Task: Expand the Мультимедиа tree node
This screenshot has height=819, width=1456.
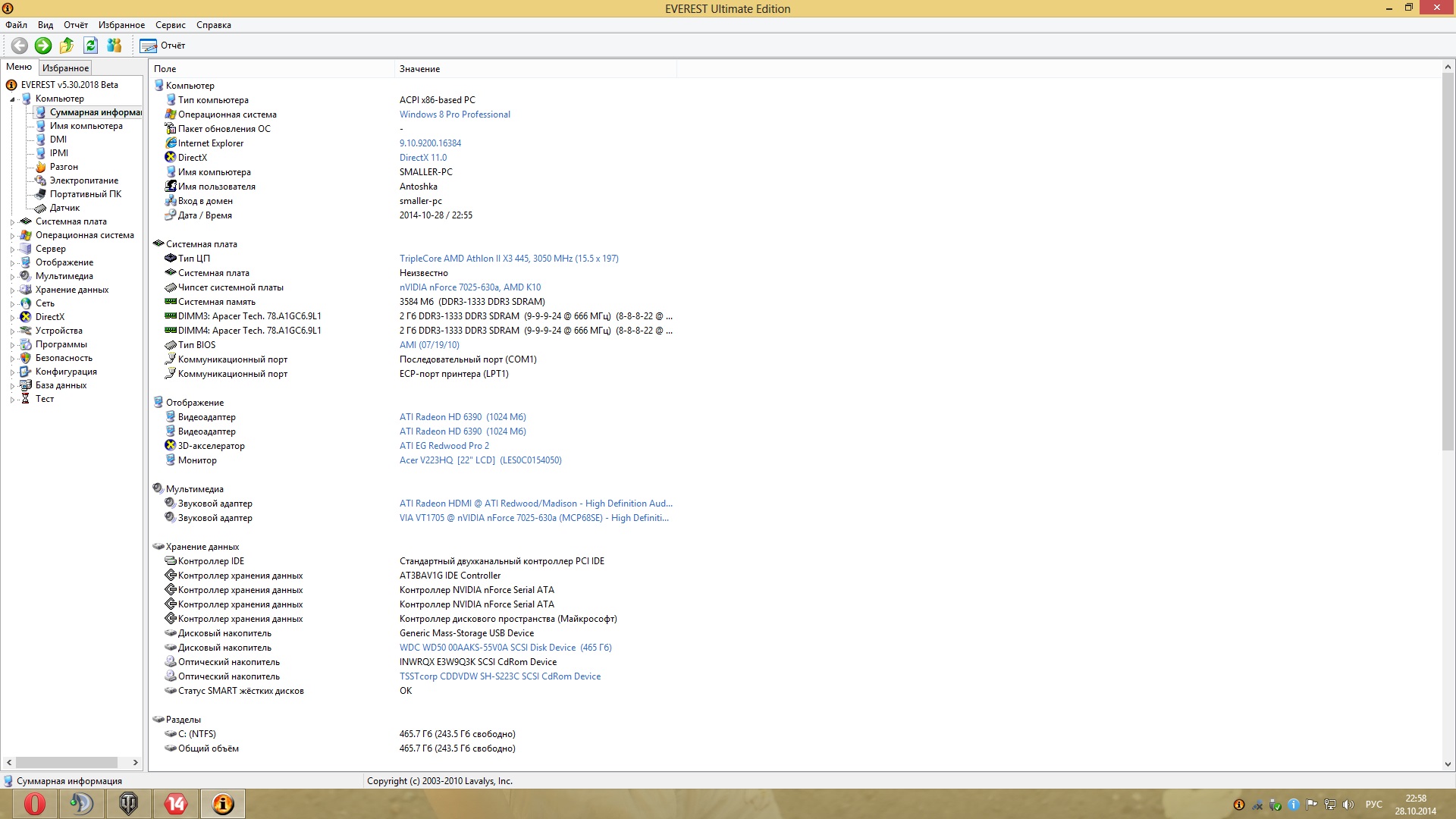Action: point(12,277)
